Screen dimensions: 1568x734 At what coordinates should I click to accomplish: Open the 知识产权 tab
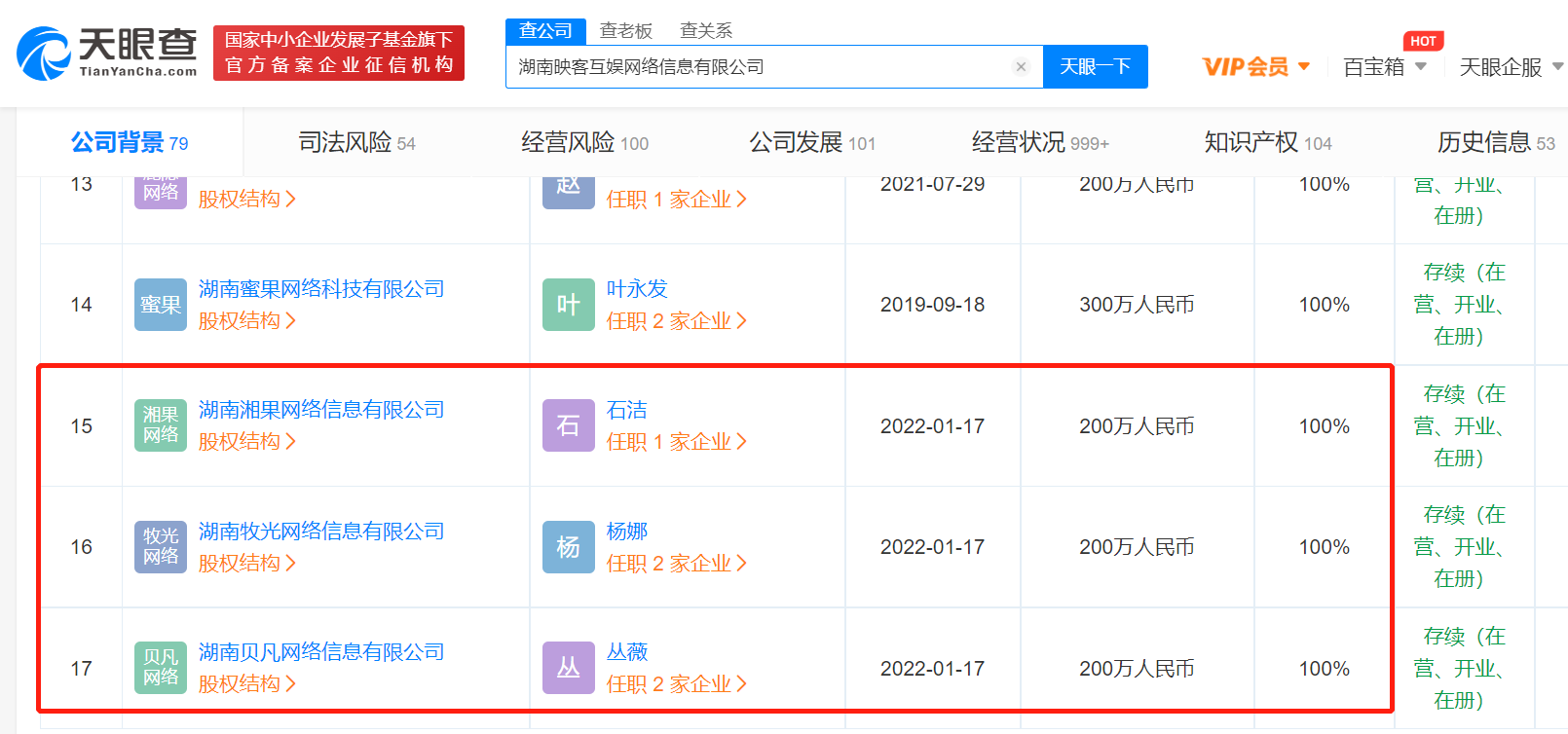(x=1268, y=143)
